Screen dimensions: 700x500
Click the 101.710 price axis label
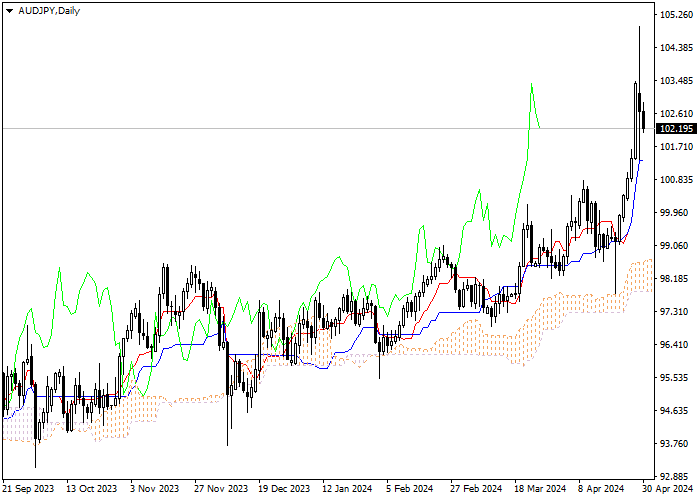(x=676, y=146)
